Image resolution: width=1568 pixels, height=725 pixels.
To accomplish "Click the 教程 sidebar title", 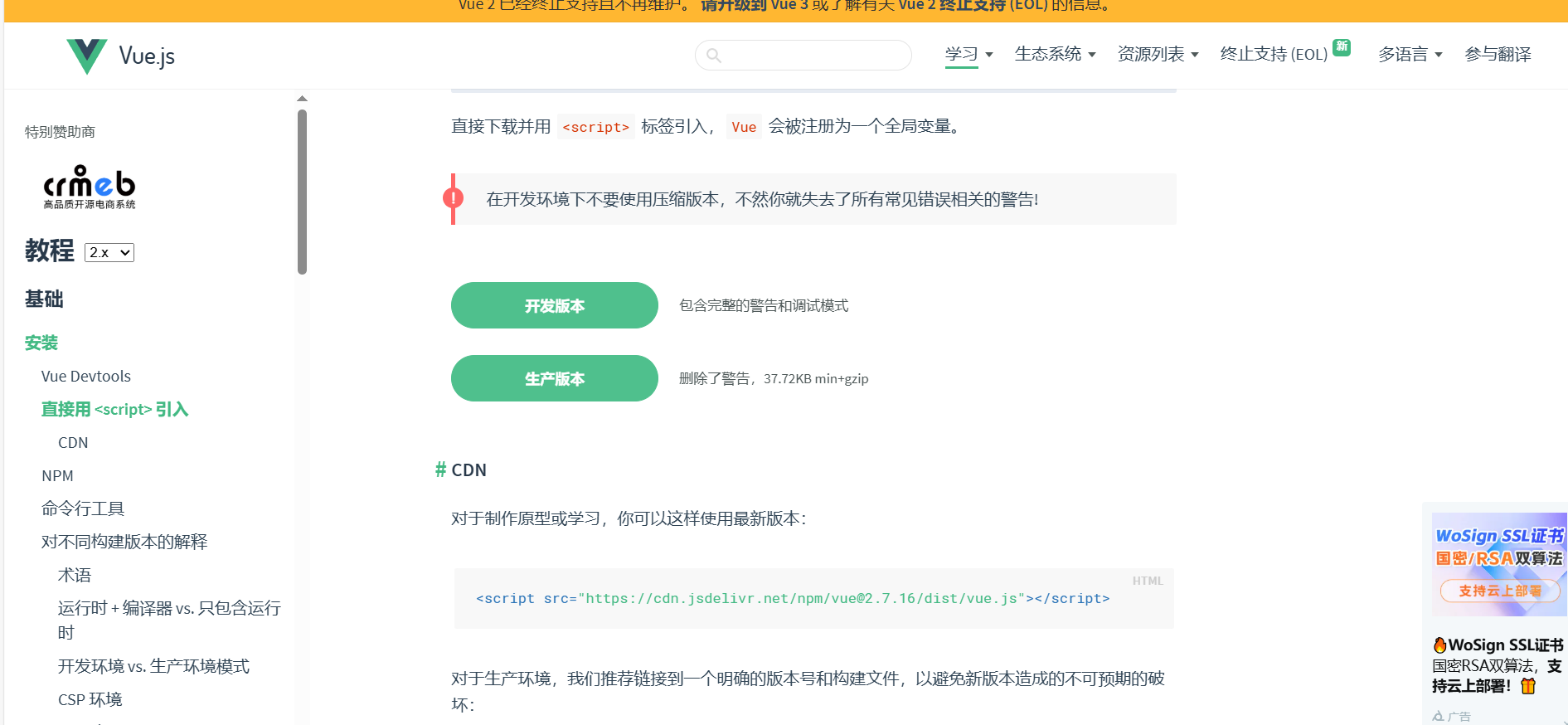I will pos(50,251).
